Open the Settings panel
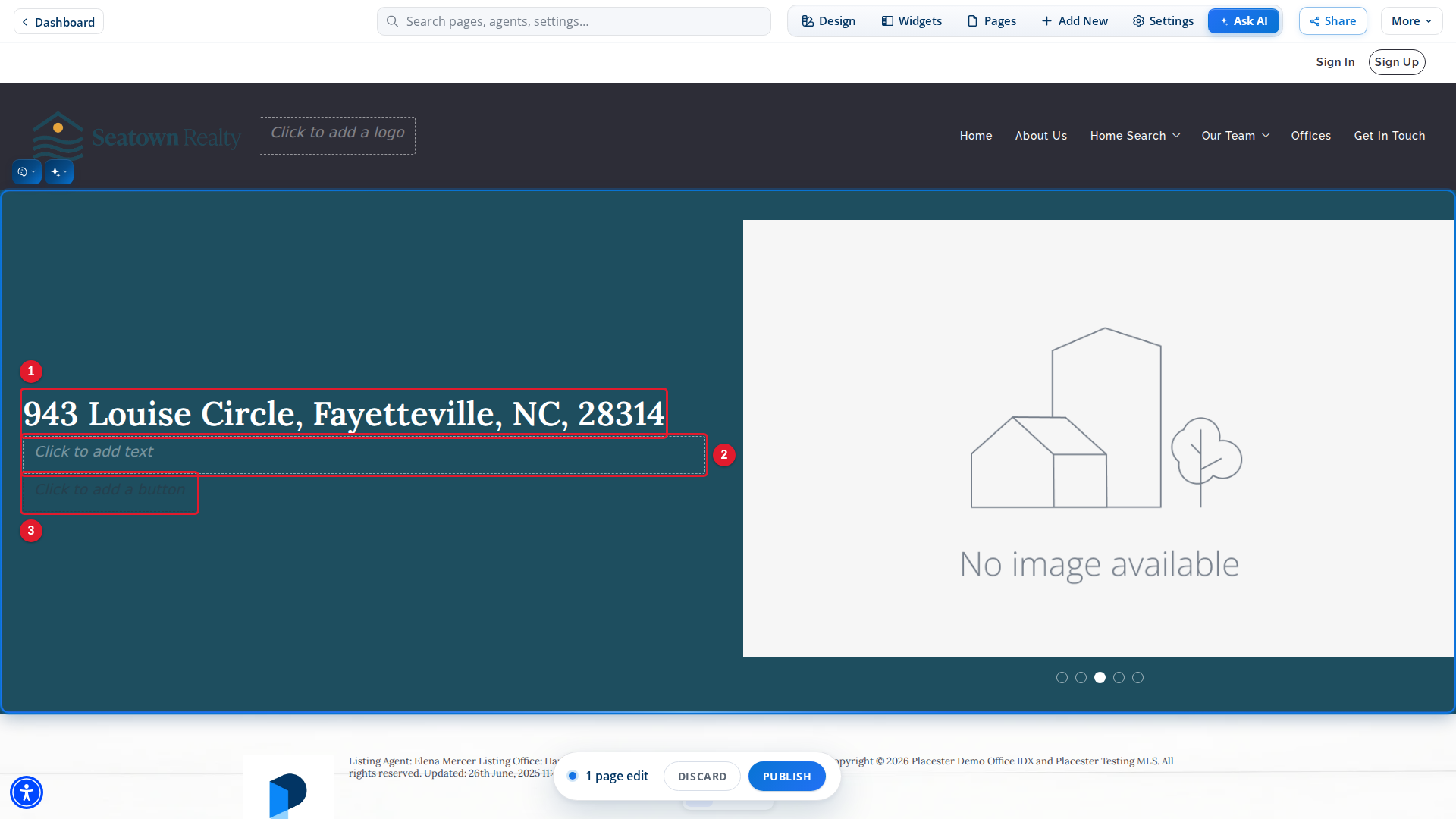Image resolution: width=1456 pixels, height=819 pixels. coord(1163,21)
